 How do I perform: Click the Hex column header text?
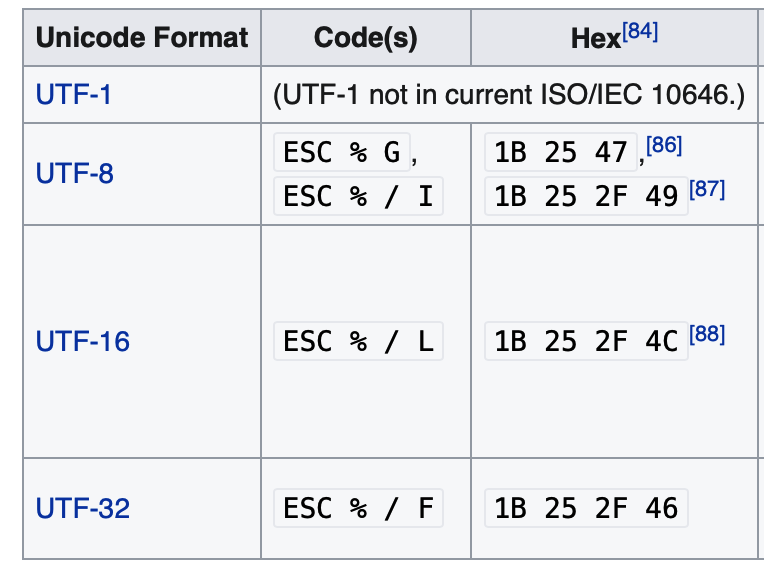point(594,39)
